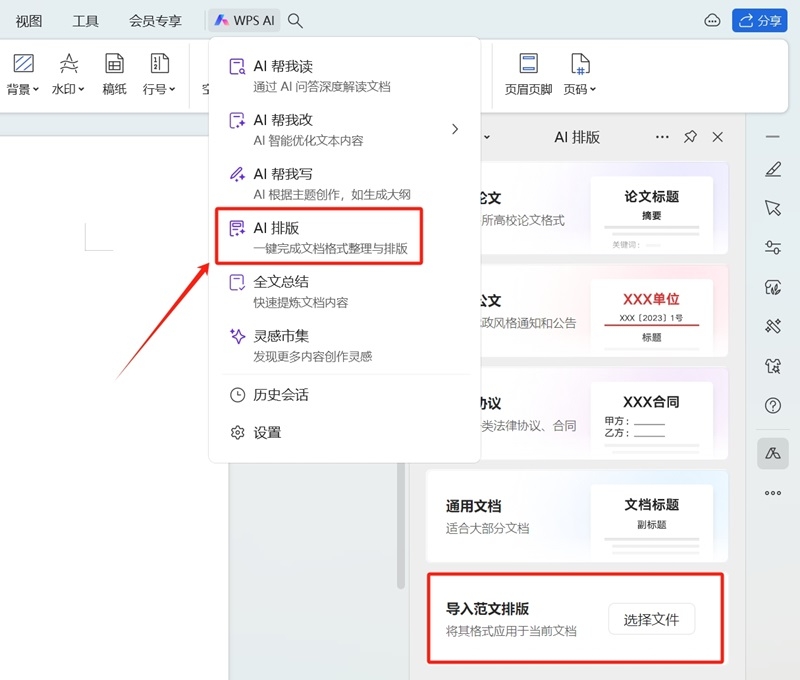This screenshot has height=680, width=800.
Task: Toggle the sidebar WPS AI icon
Action: [772, 453]
